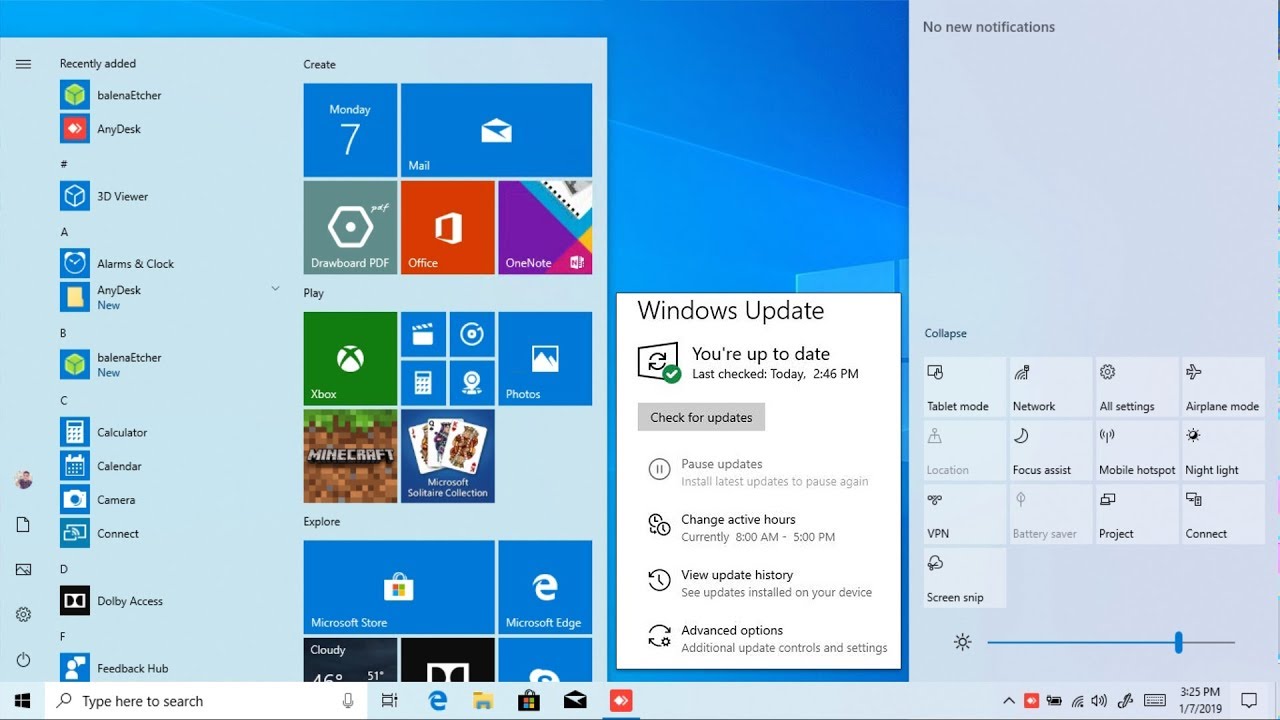
Task: Open the Xbox tile
Action: [350, 359]
